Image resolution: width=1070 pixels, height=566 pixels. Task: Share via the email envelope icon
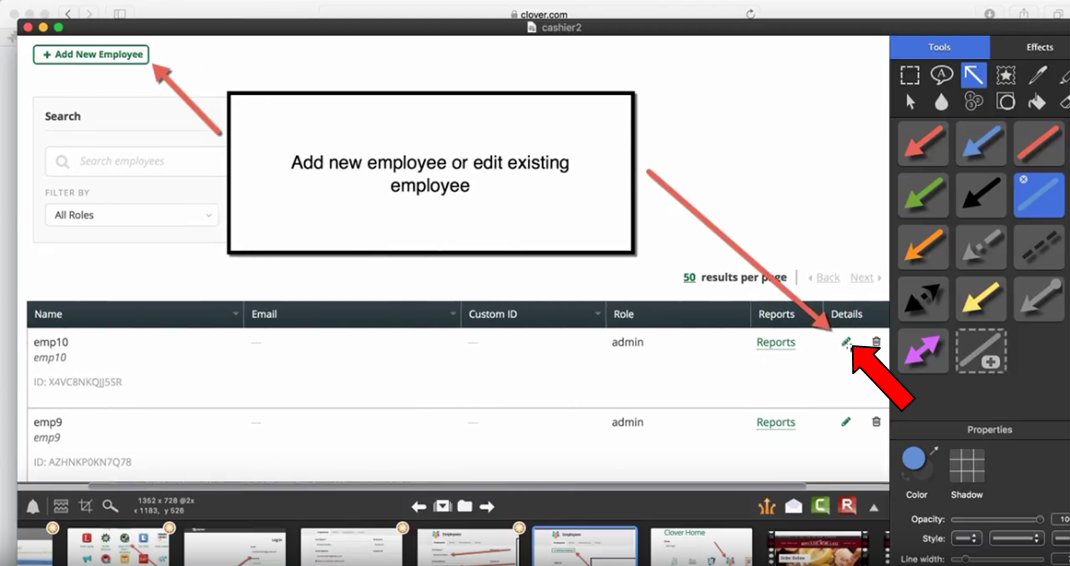coord(794,506)
